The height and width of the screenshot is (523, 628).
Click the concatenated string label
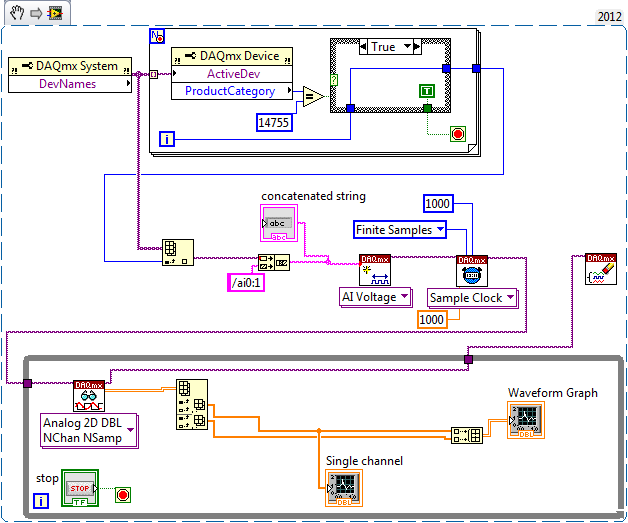(x=313, y=196)
